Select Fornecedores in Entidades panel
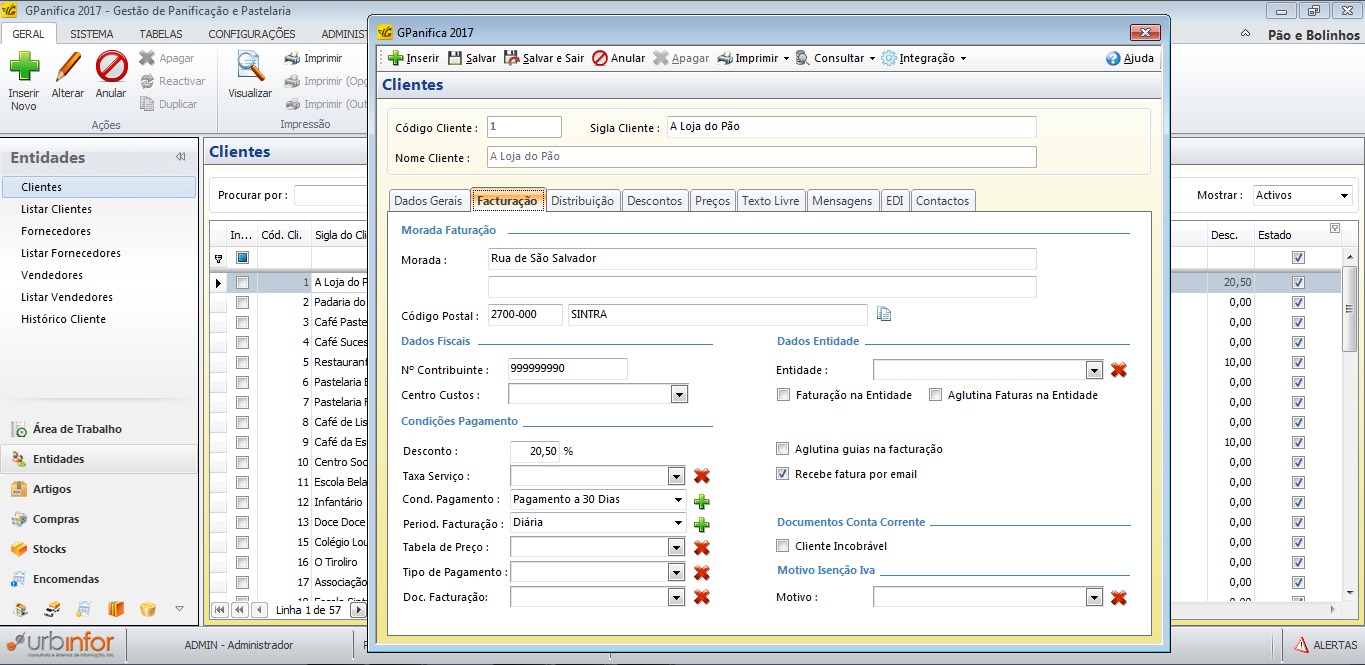Image resolution: width=1365 pixels, height=665 pixels. point(56,231)
